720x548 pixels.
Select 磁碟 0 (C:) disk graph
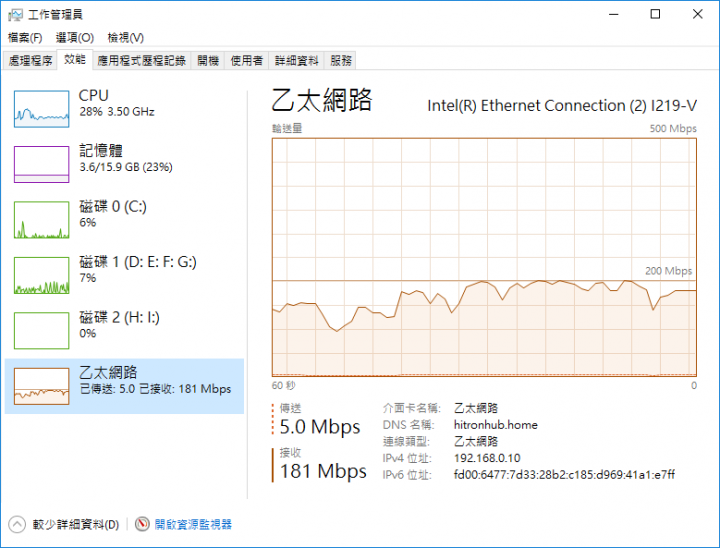pyautogui.click(x=41, y=220)
